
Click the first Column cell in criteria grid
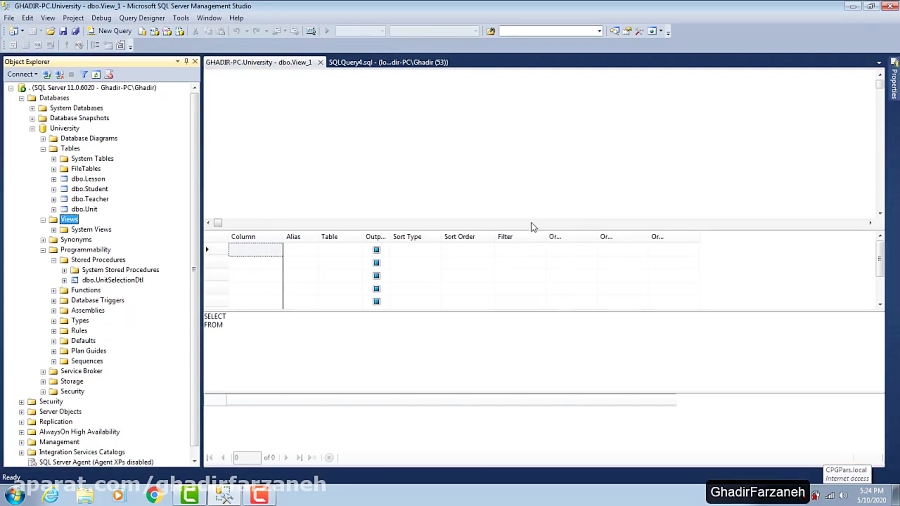click(x=256, y=250)
